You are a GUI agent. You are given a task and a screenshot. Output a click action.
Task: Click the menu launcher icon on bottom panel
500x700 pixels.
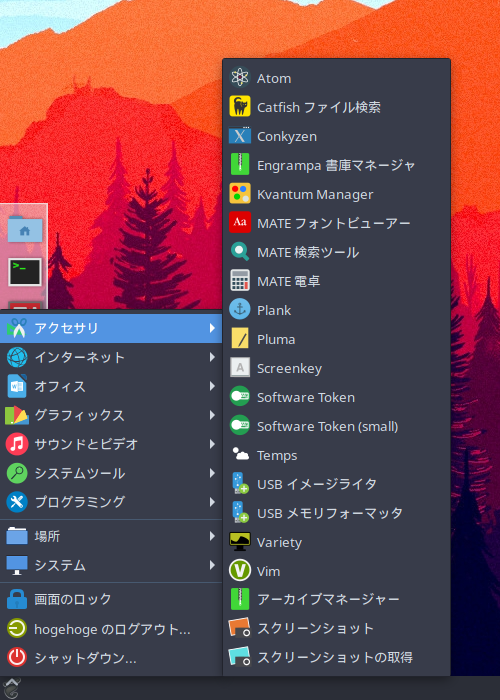[12, 688]
